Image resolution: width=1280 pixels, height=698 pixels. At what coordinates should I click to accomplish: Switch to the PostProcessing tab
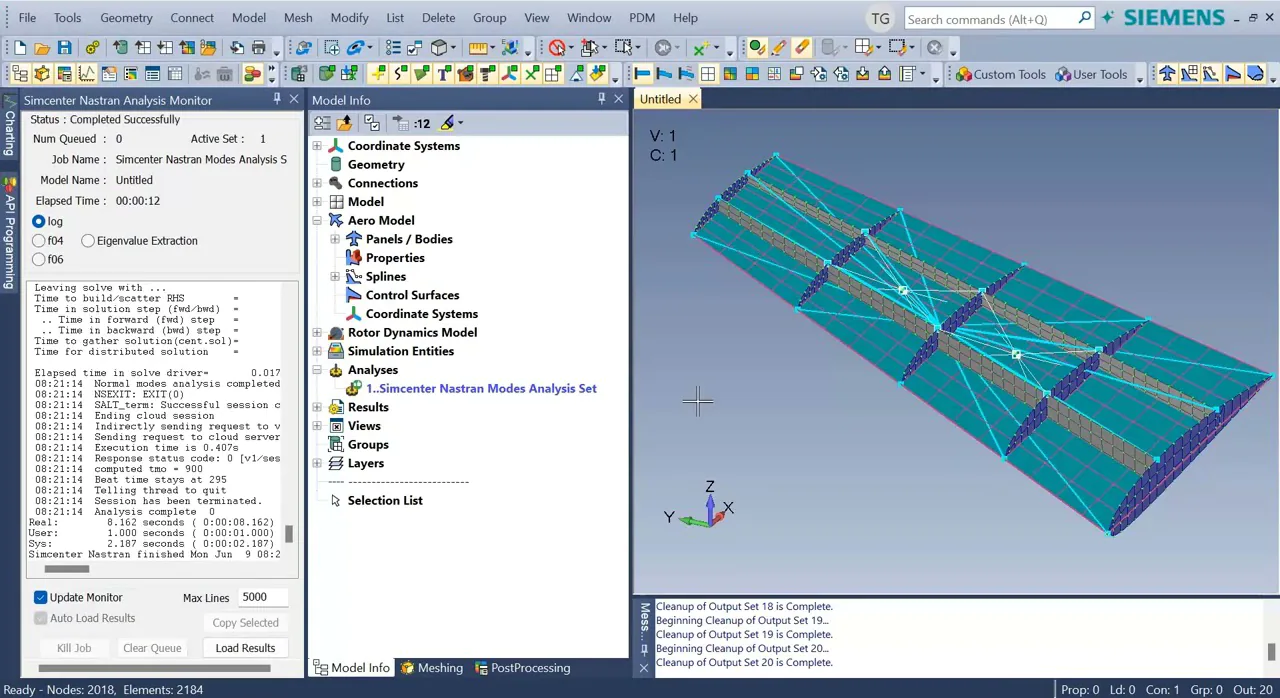coord(522,668)
